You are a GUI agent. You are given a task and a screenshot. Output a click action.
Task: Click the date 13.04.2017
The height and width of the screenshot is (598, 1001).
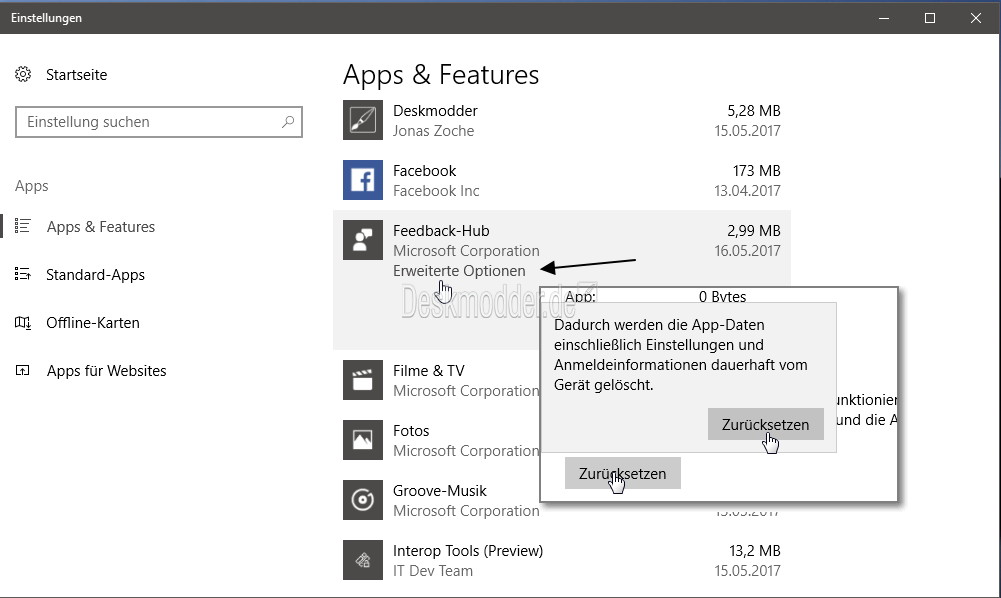[748, 190]
